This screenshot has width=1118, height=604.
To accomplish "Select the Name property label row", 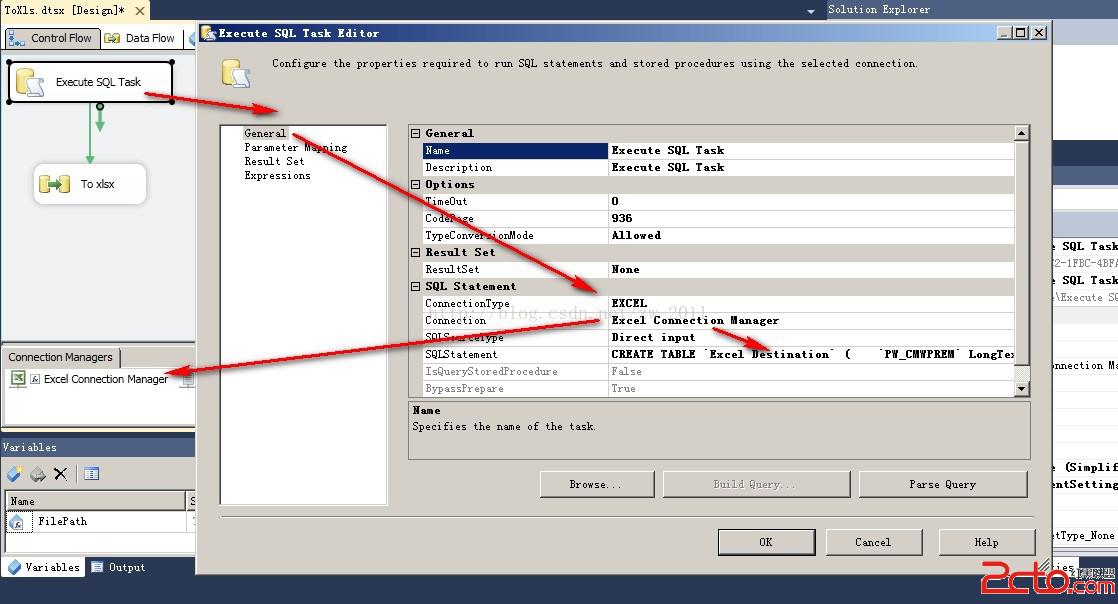I will click(x=515, y=150).
